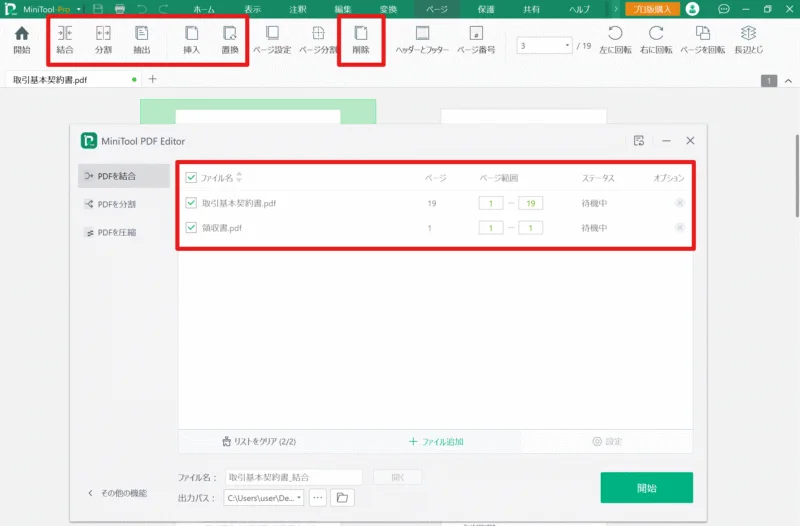Open the ヘルプ ribbon tab
This screenshot has width=800, height=526.
click(579, 9)
